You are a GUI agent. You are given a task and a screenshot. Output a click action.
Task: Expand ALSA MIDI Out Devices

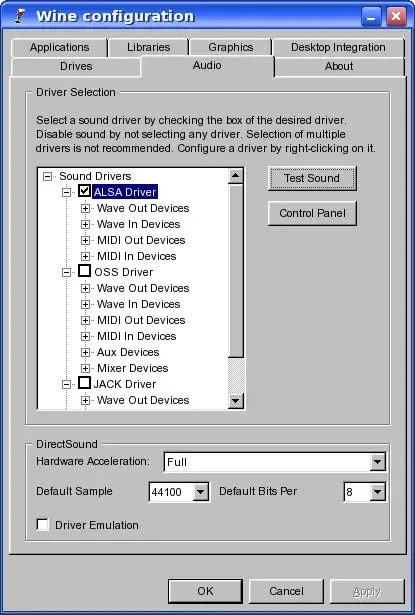85,240
